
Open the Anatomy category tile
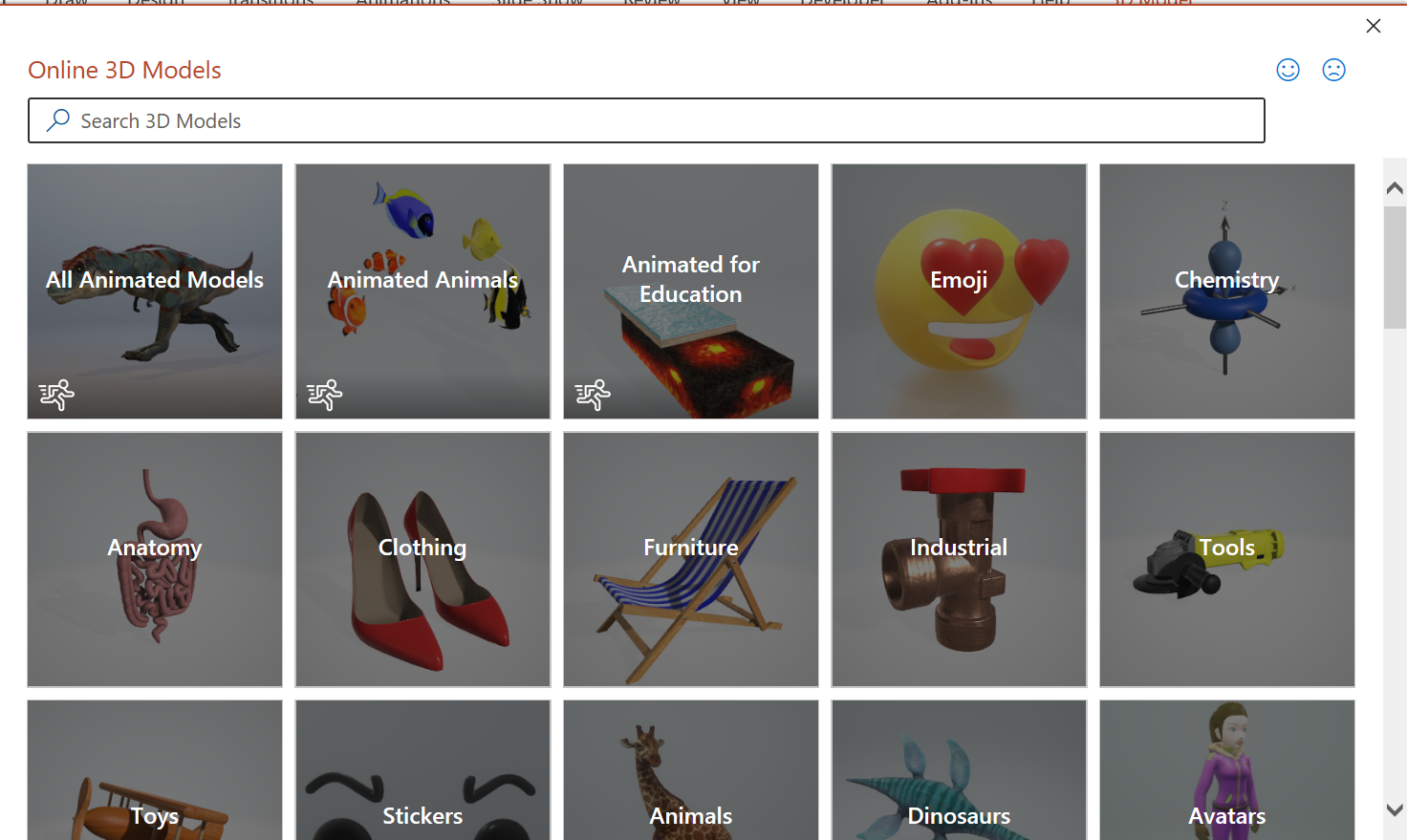coord(155,559)
